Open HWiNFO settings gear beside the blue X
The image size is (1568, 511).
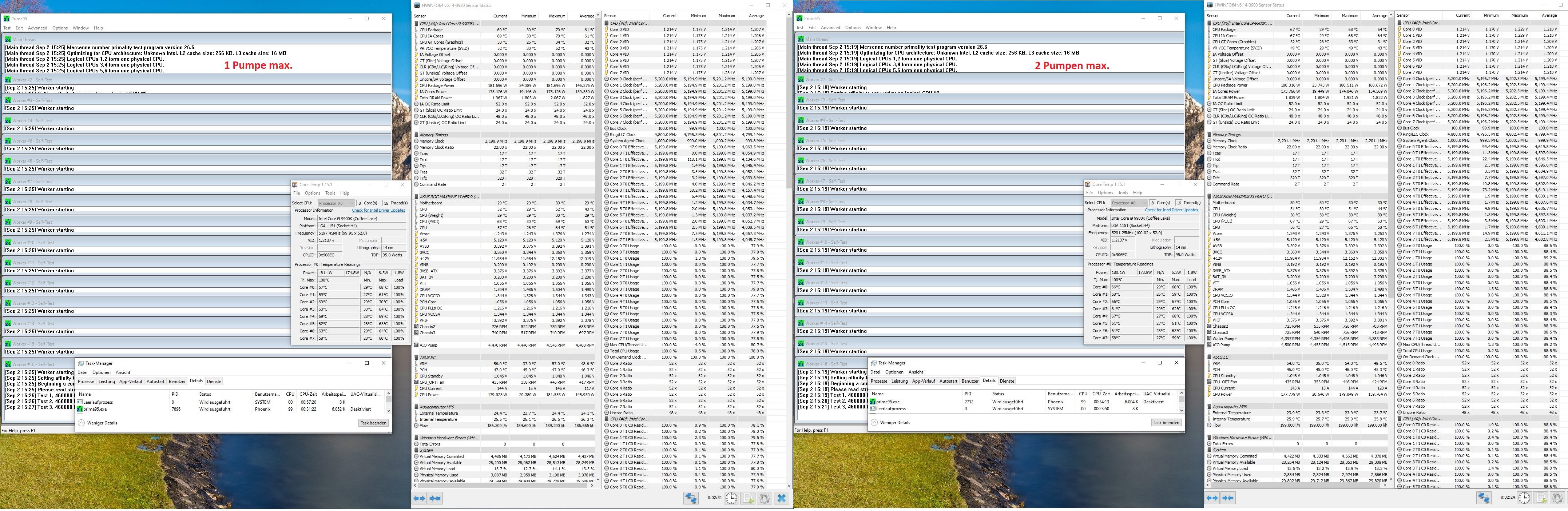765,498
